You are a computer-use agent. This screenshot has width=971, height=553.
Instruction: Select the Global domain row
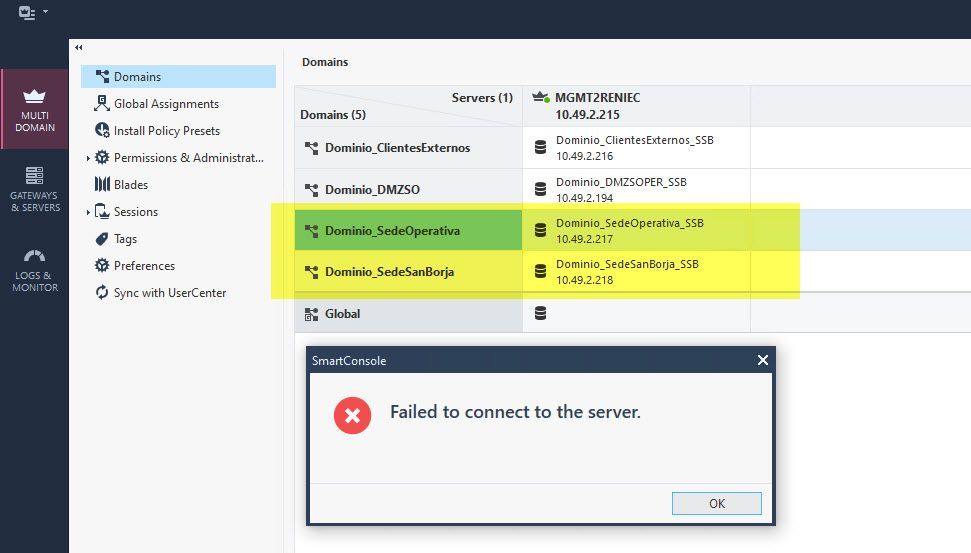tap(409, 313)
